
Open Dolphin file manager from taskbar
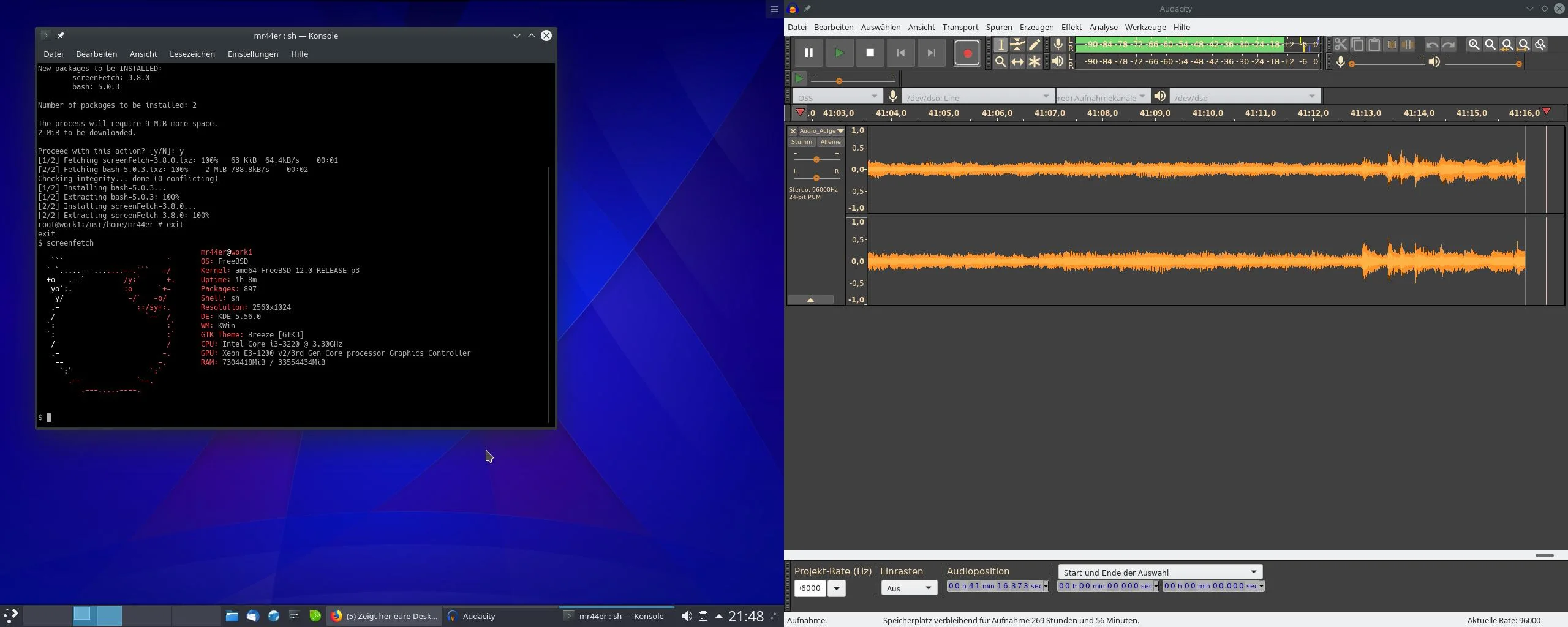pos(232,616)
